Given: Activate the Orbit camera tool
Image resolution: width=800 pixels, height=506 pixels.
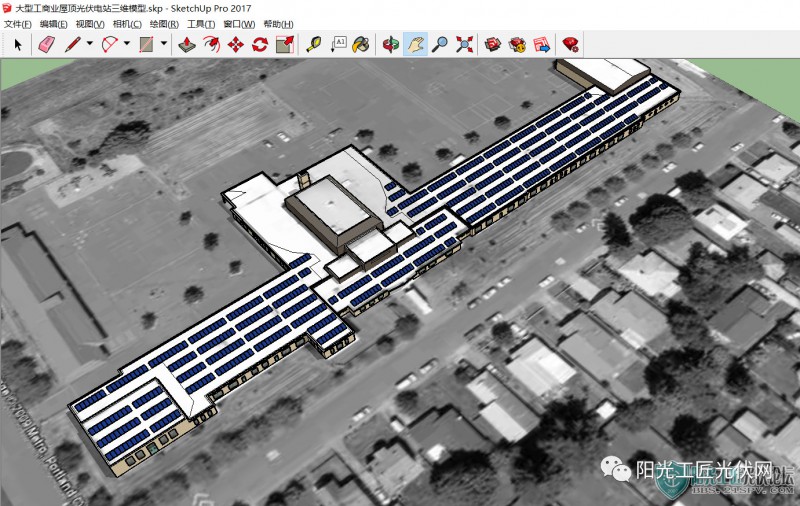Looking at the screenshot, I should (391, 44).
